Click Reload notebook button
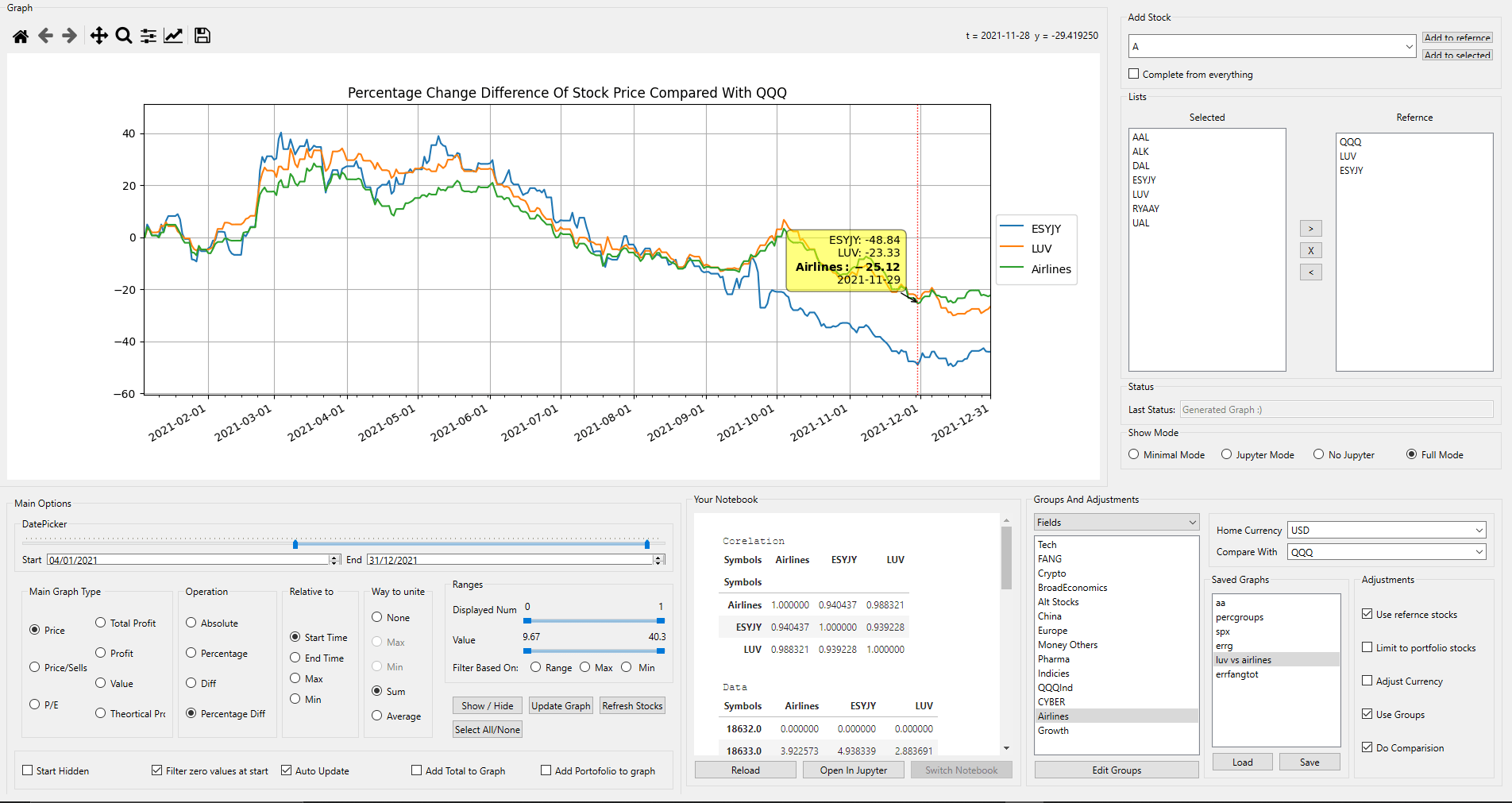Image resolution: width=1512 pixels, height=803 pixels. (x=746, y=770)
